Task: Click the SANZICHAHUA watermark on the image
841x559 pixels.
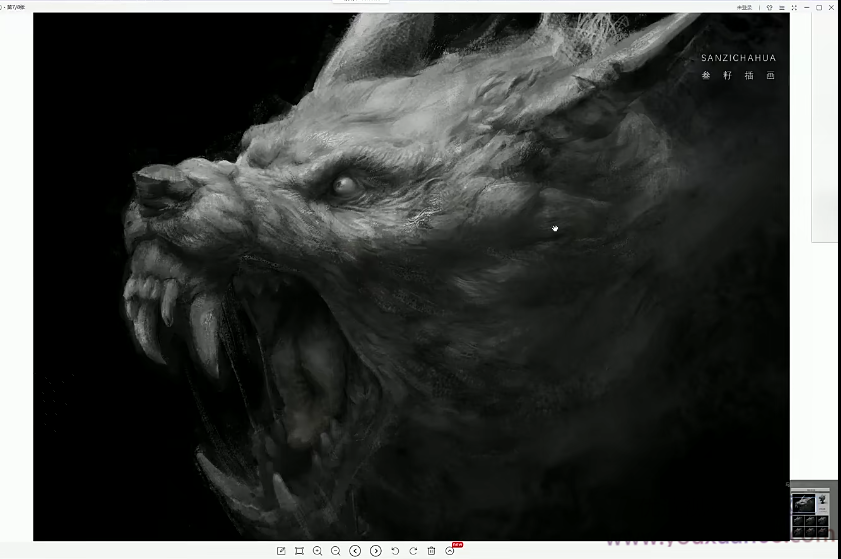Action: click(x=738, y=58)
